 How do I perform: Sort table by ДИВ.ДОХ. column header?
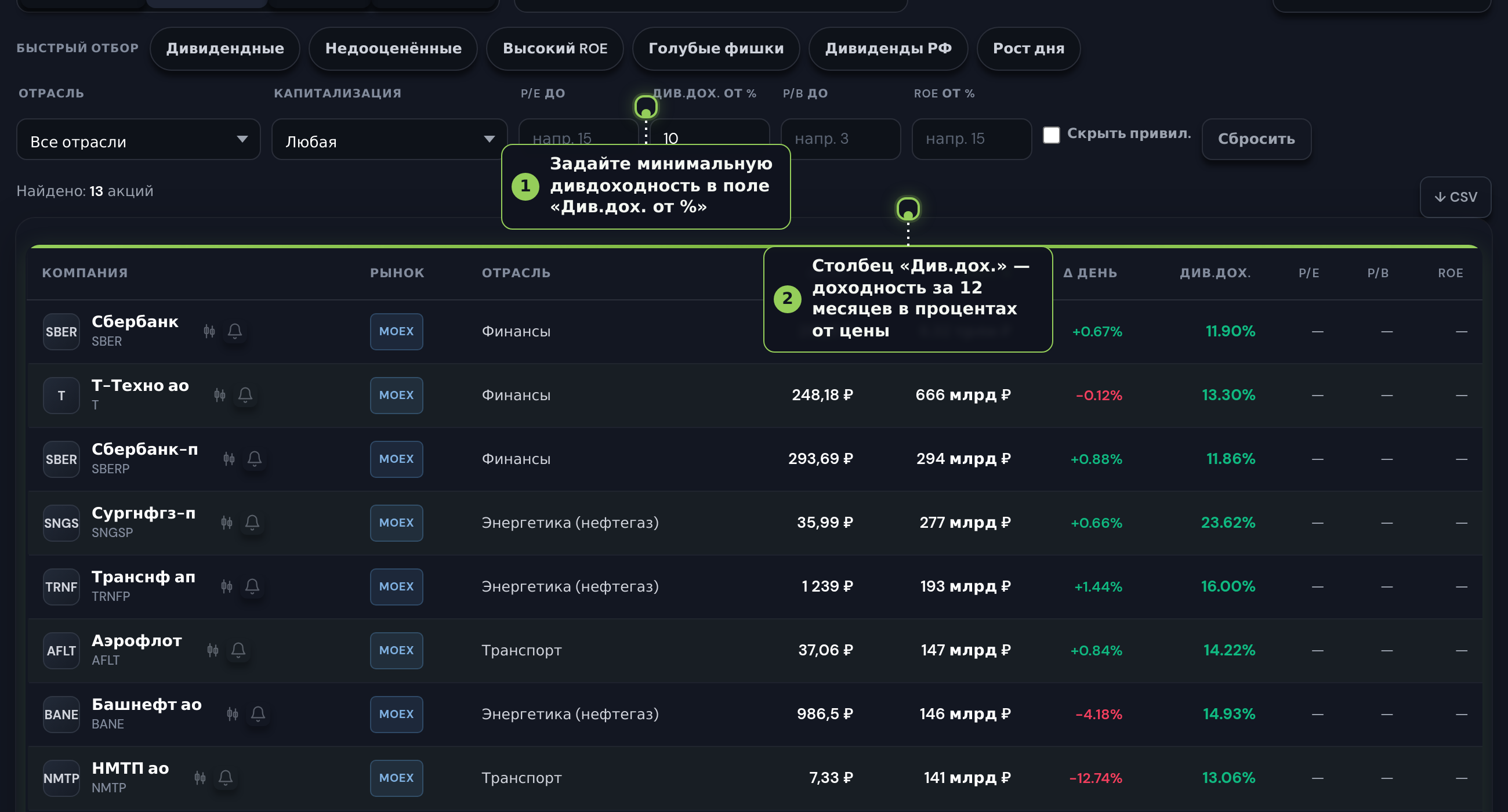click(x=1215, y=273)
